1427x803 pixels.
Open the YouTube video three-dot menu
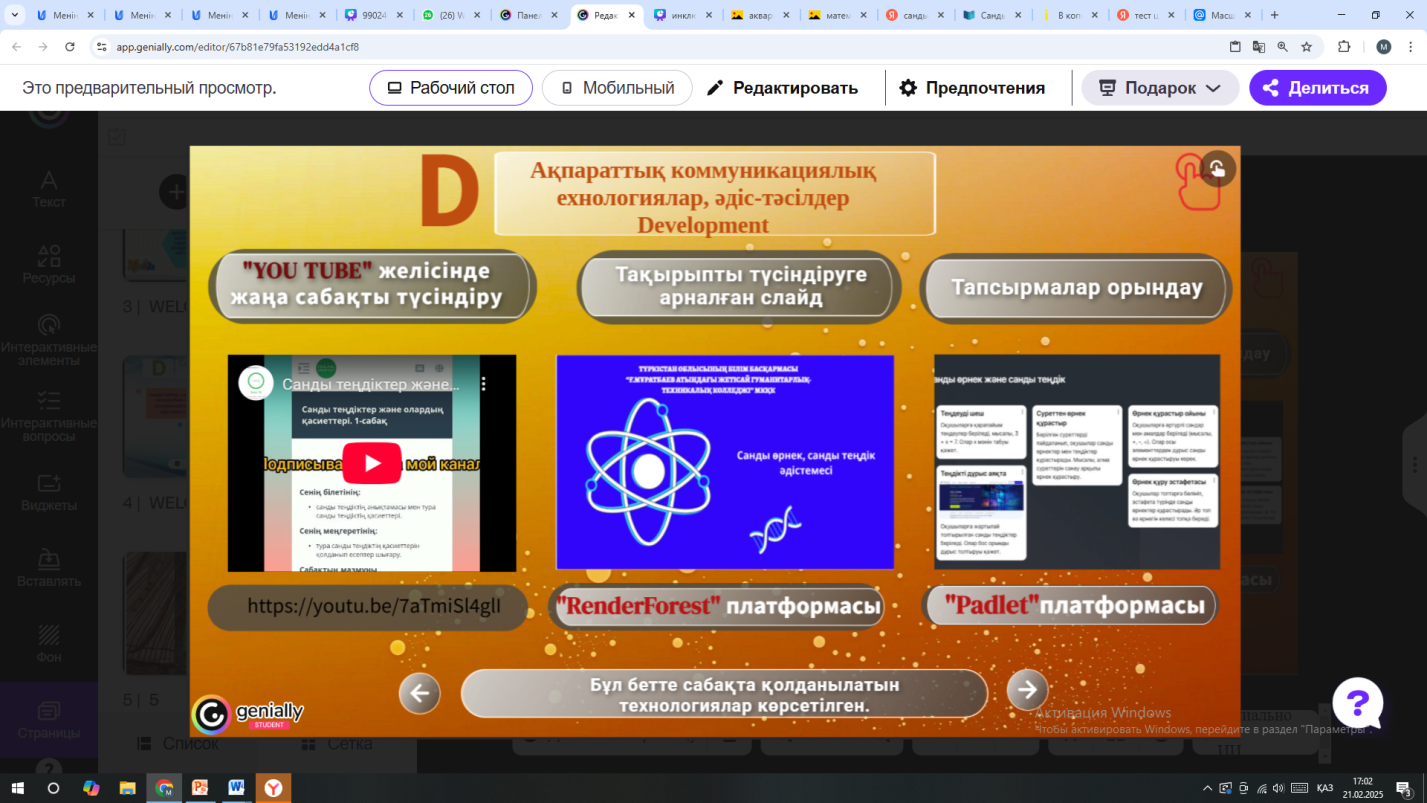point(483,383)
